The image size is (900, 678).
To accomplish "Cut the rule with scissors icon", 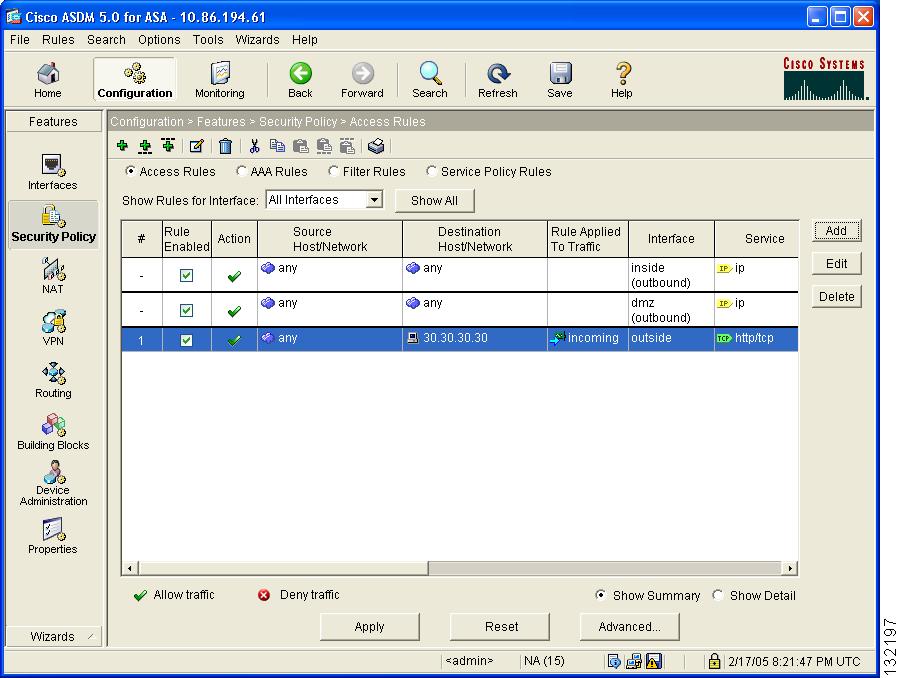I will (254, 146).
